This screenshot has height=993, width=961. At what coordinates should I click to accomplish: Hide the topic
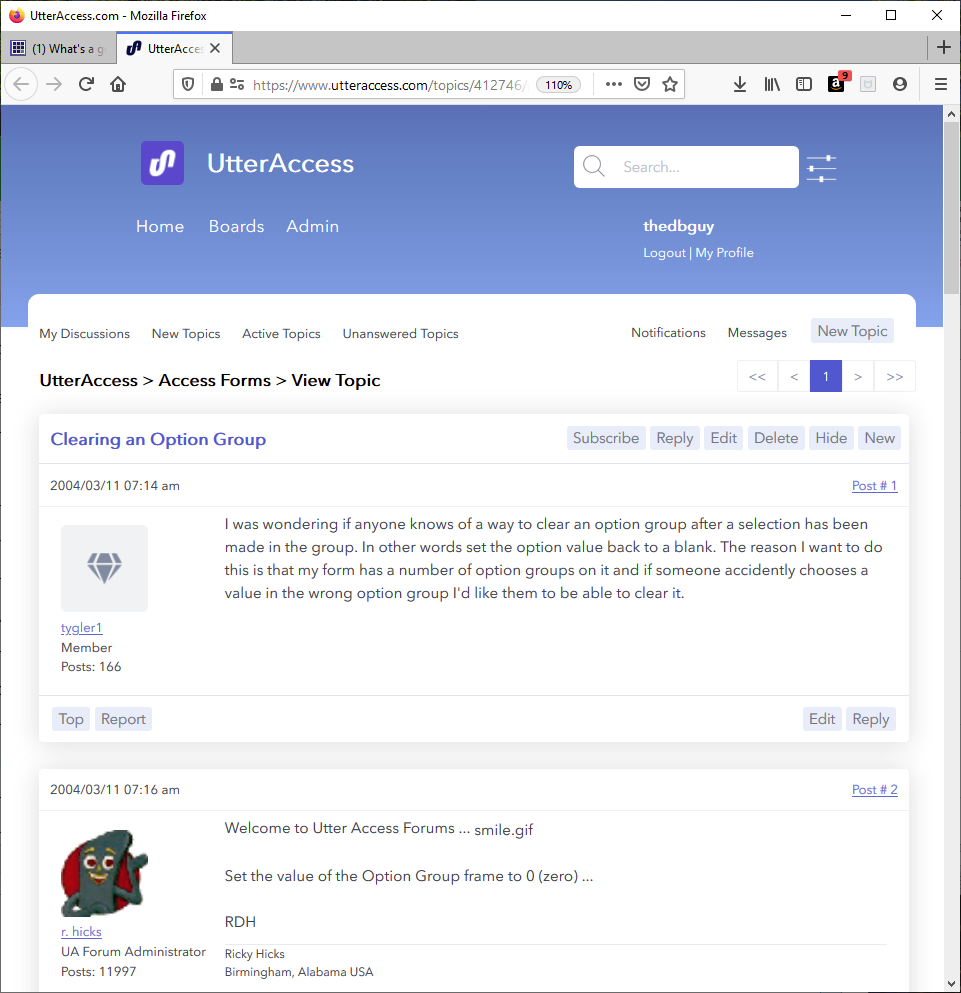pos(831,438)
